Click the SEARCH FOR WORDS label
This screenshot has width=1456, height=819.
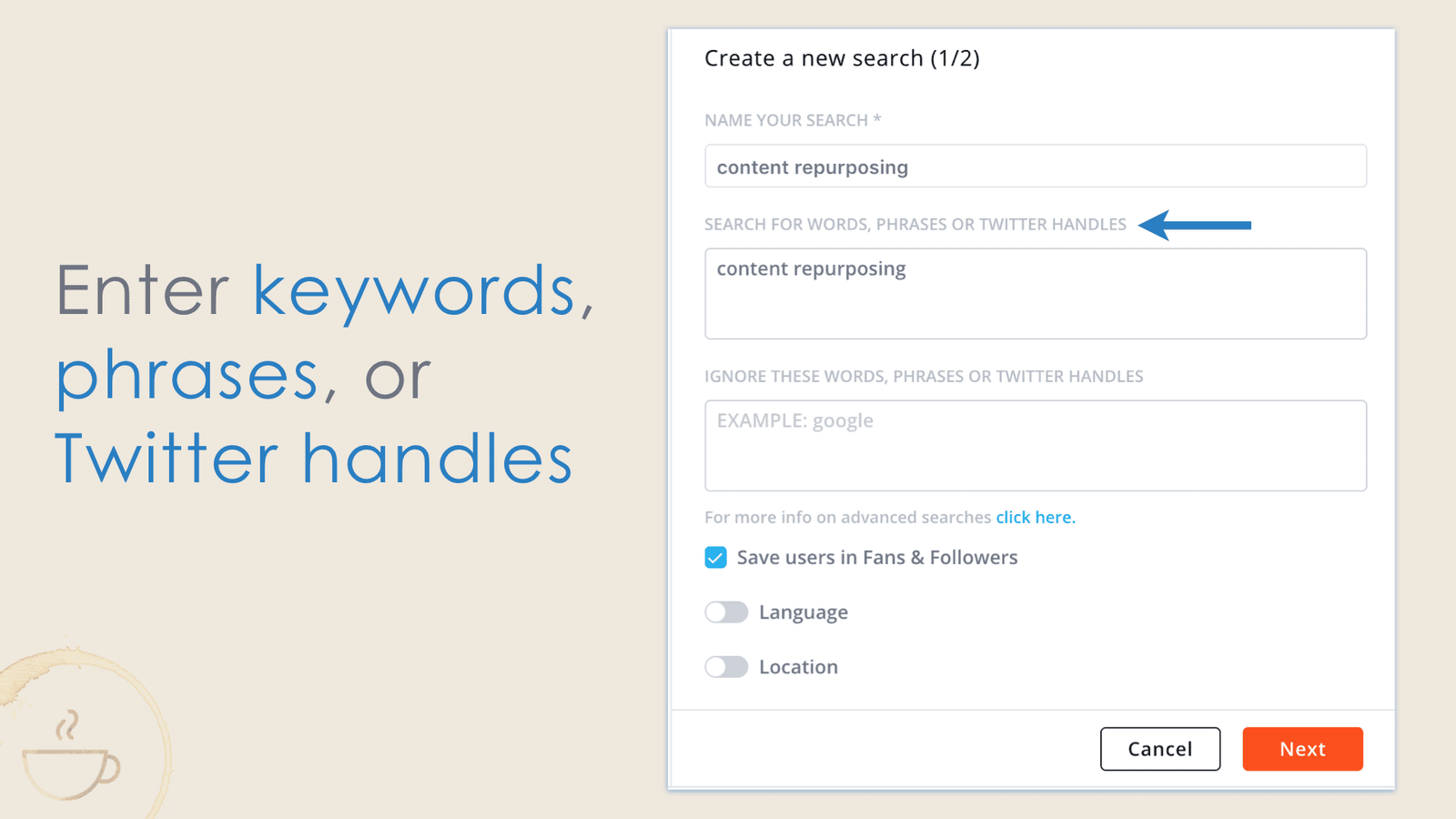pos(915,224)
